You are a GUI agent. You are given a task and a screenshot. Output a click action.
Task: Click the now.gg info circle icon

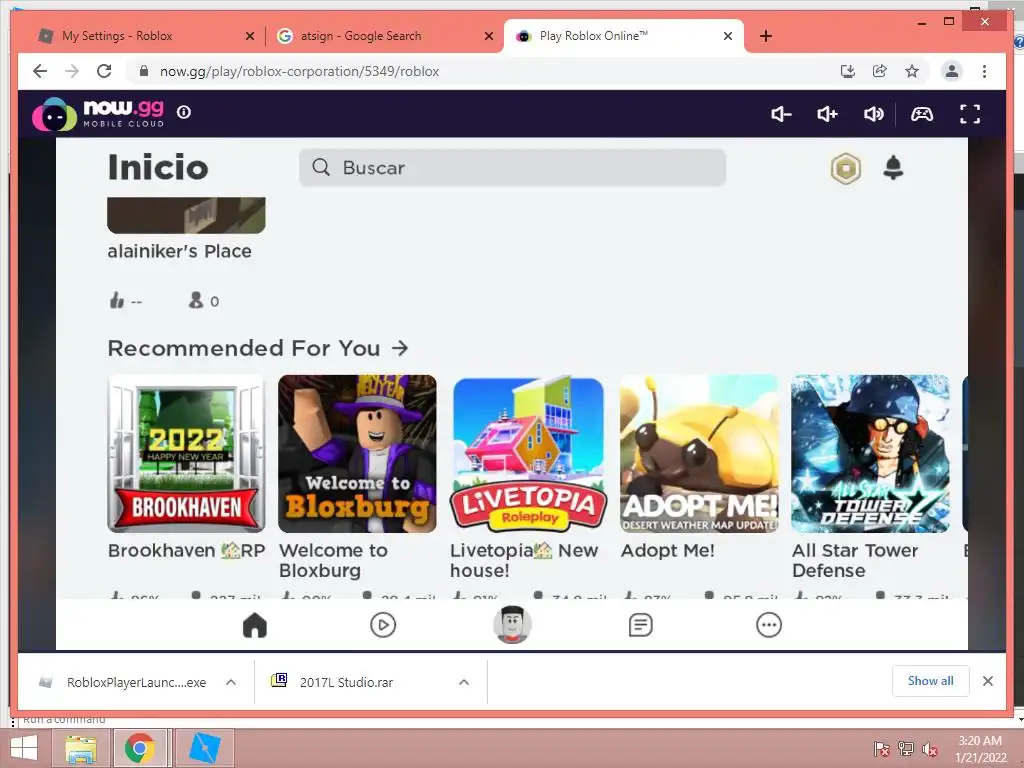[x=184, y=112]
